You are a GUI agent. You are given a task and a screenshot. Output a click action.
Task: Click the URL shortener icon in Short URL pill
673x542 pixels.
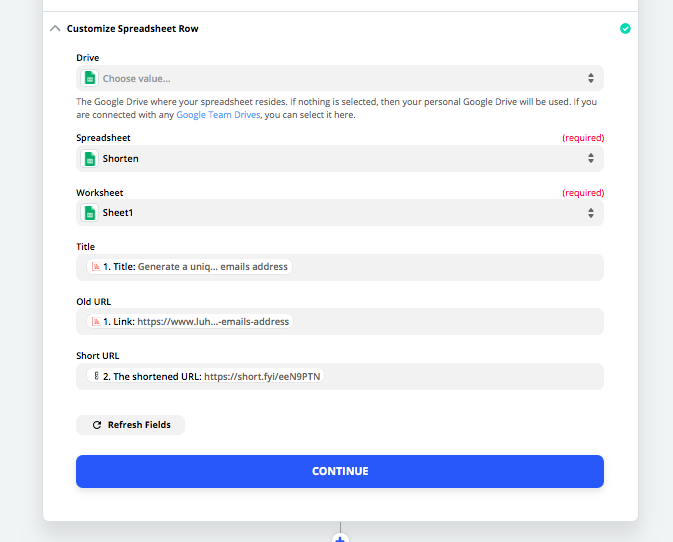coord(96,376)
